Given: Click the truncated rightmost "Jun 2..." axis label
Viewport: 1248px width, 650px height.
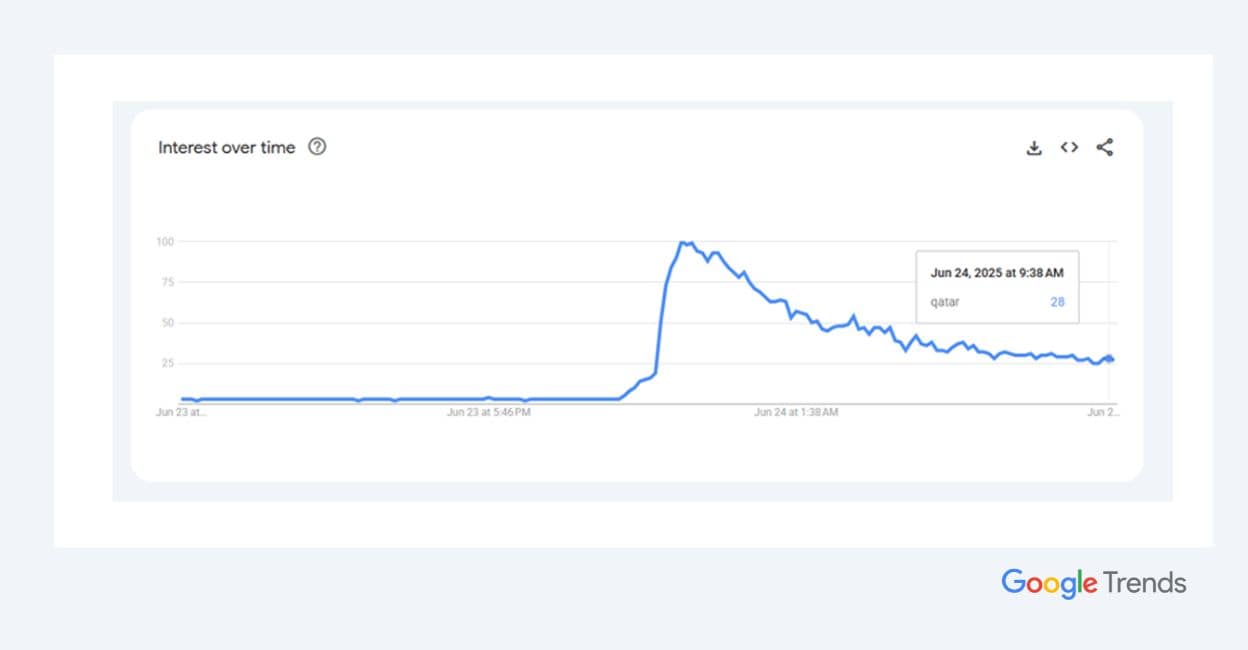Looking at the screenshot, I should pos(1103,412).
